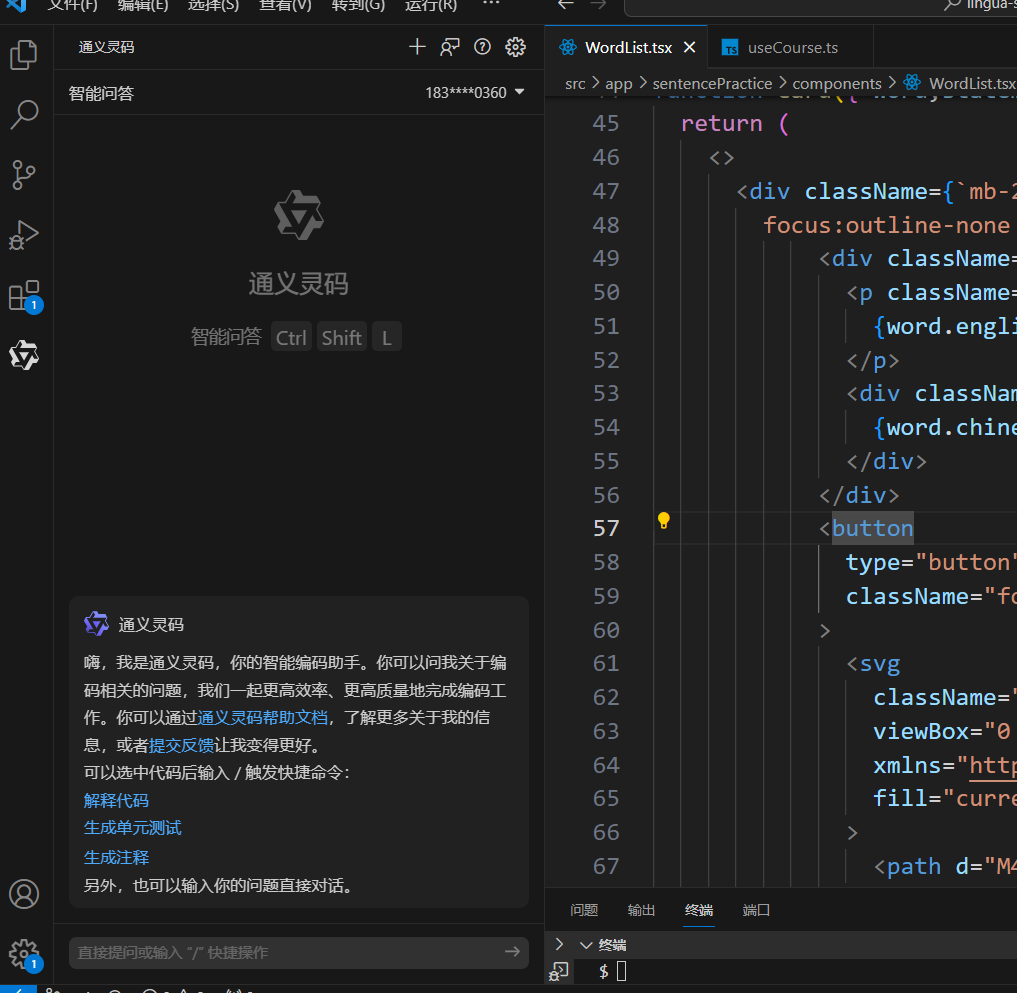
Task: Go forward with the right arrow
Action: pos(598,5)
